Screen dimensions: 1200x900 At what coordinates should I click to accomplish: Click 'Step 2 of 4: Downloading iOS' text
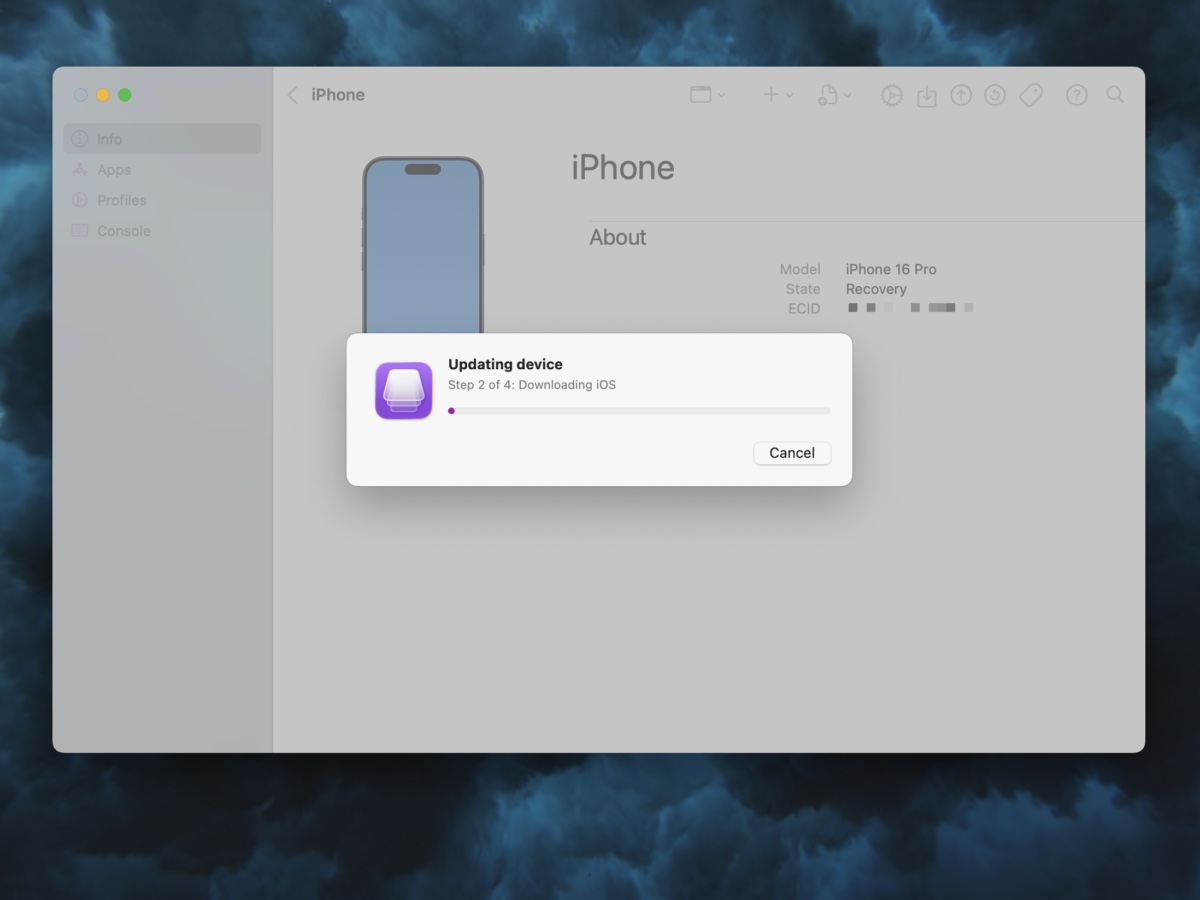[532, 385]
